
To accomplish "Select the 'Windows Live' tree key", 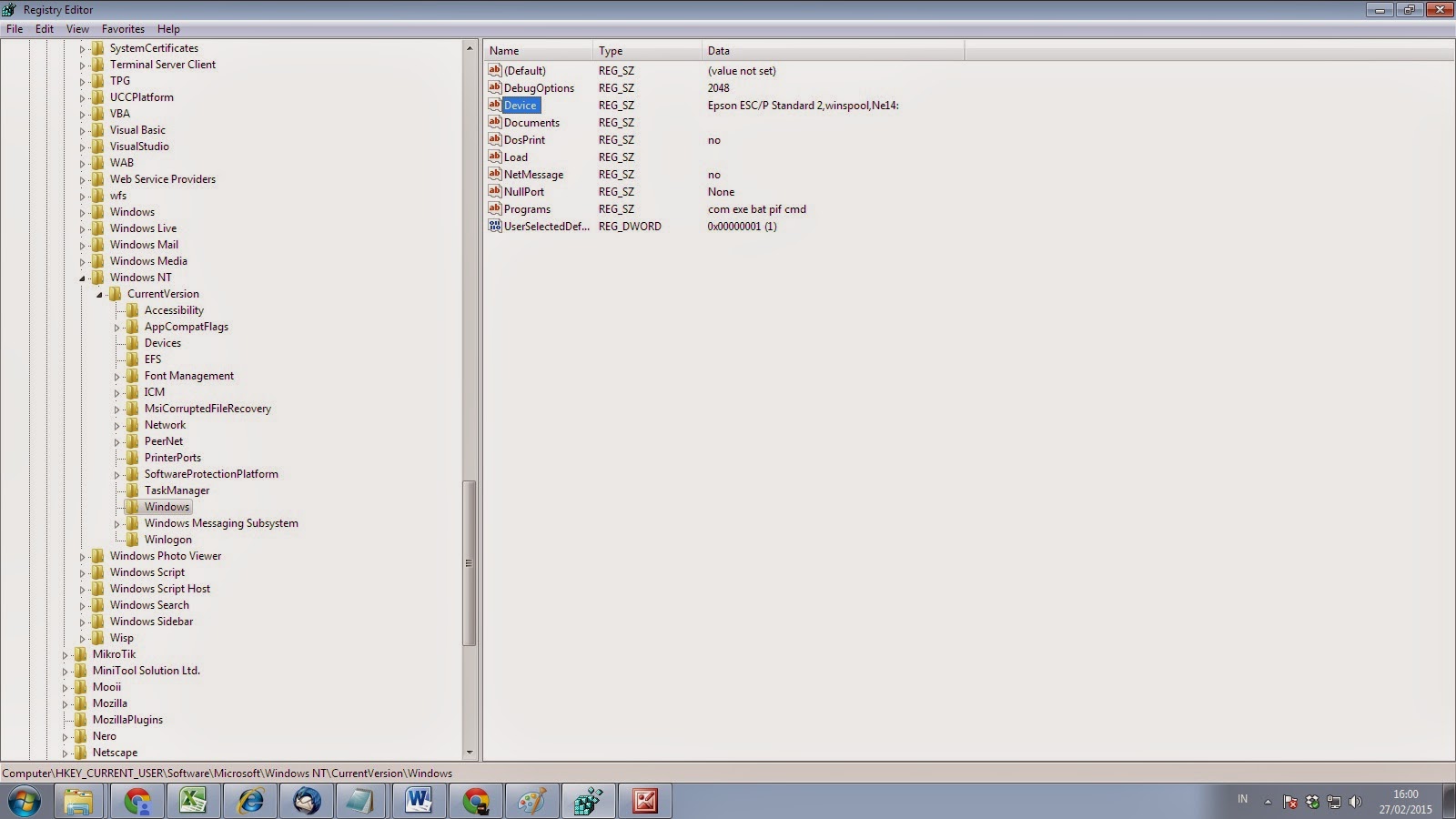I will [144, 228].
